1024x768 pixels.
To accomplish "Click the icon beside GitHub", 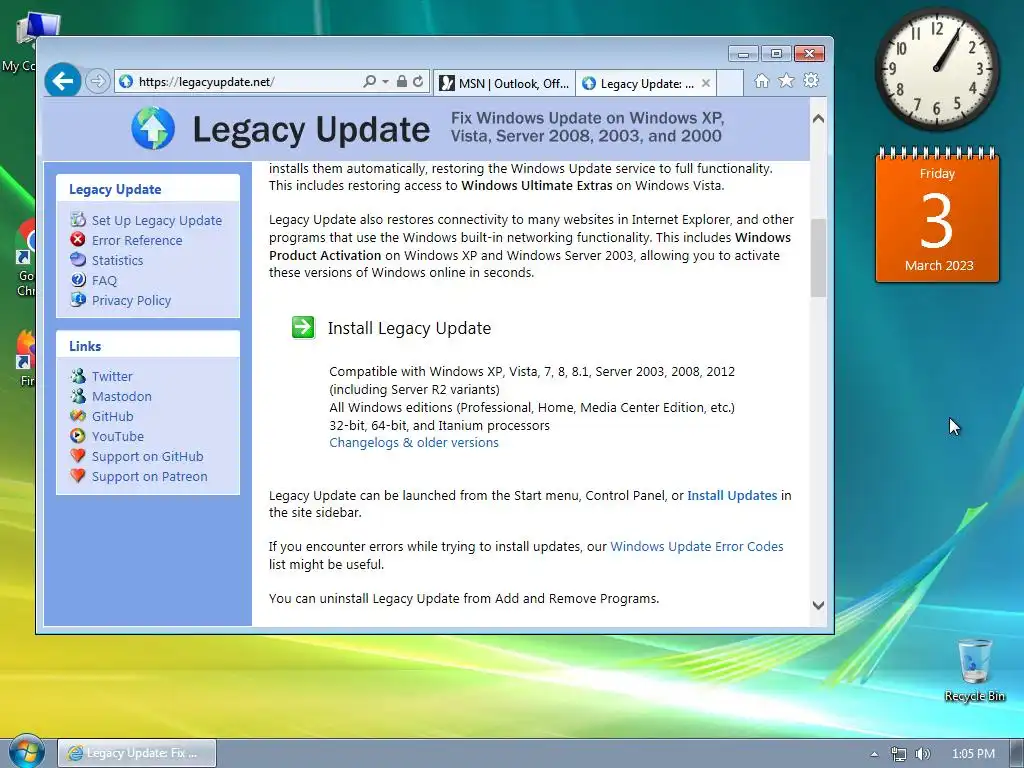I will click(x=78, y=415).
